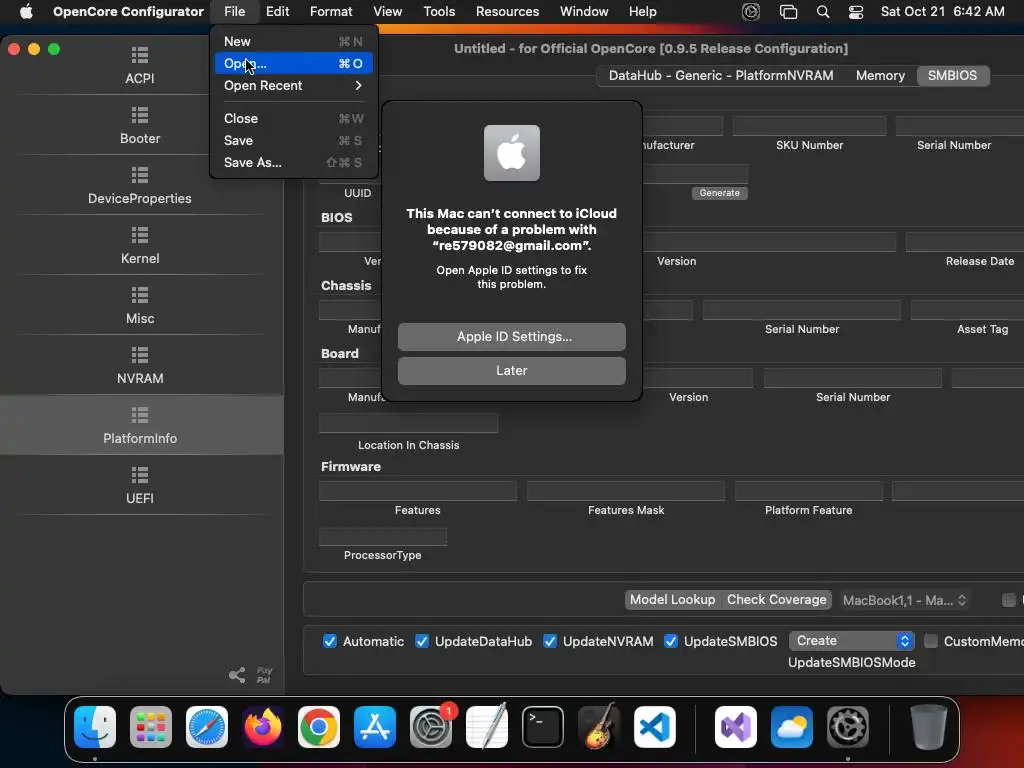This screenshot has width=1024, height=768.
Task: Select the Booter sidebar section
Action: pyautogui.click(x=140, y=126)
